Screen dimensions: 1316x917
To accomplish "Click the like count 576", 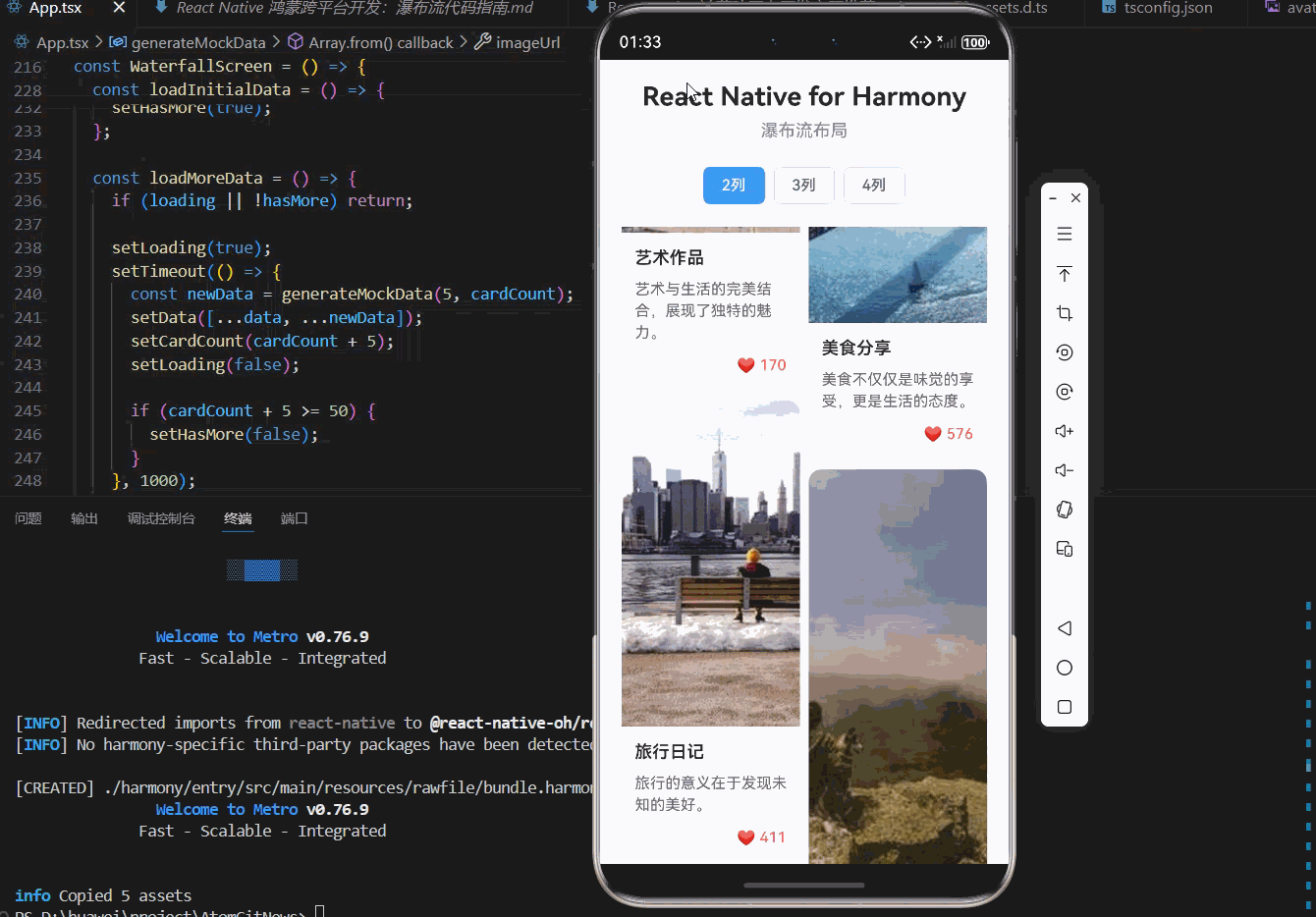I will (x=960, y=434).
